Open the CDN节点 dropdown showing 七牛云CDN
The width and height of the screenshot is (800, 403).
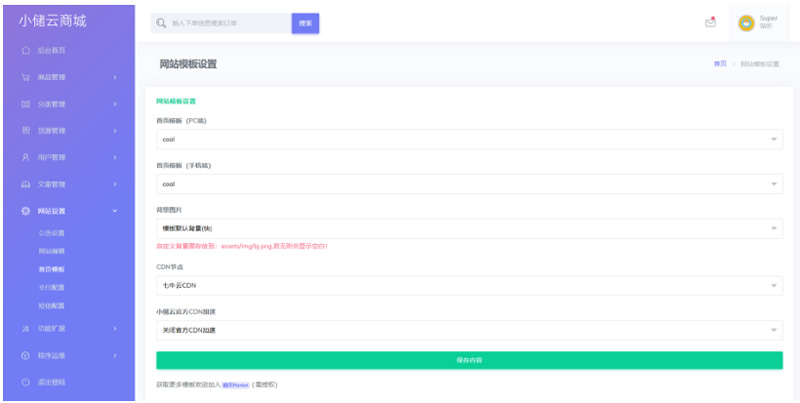point(469,286)
